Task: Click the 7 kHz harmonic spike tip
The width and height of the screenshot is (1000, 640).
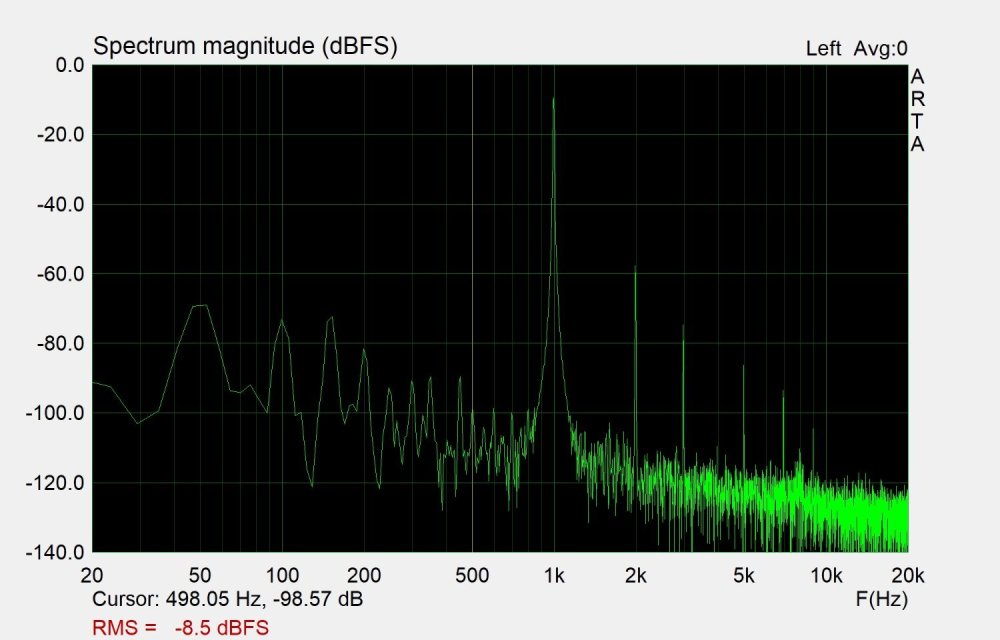Action: point(783,392)
